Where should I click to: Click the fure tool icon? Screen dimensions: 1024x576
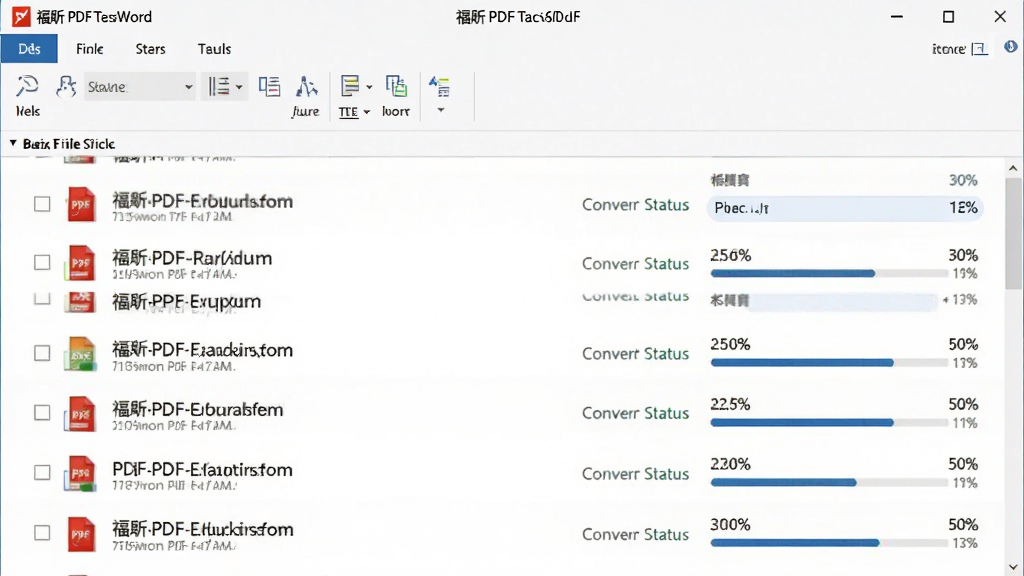[x=306, y=86]
